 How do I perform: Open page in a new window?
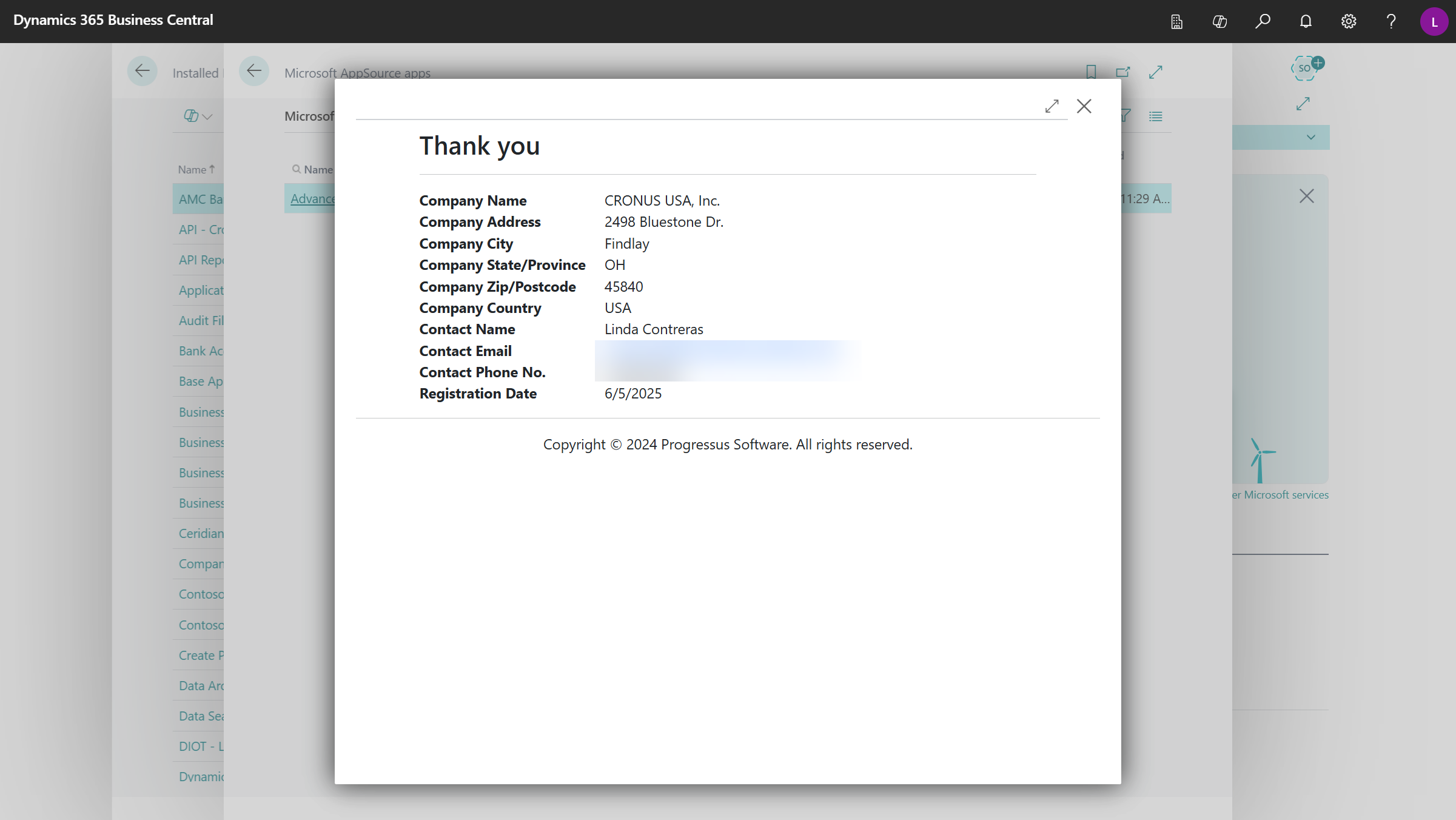tap(1123, 72)
